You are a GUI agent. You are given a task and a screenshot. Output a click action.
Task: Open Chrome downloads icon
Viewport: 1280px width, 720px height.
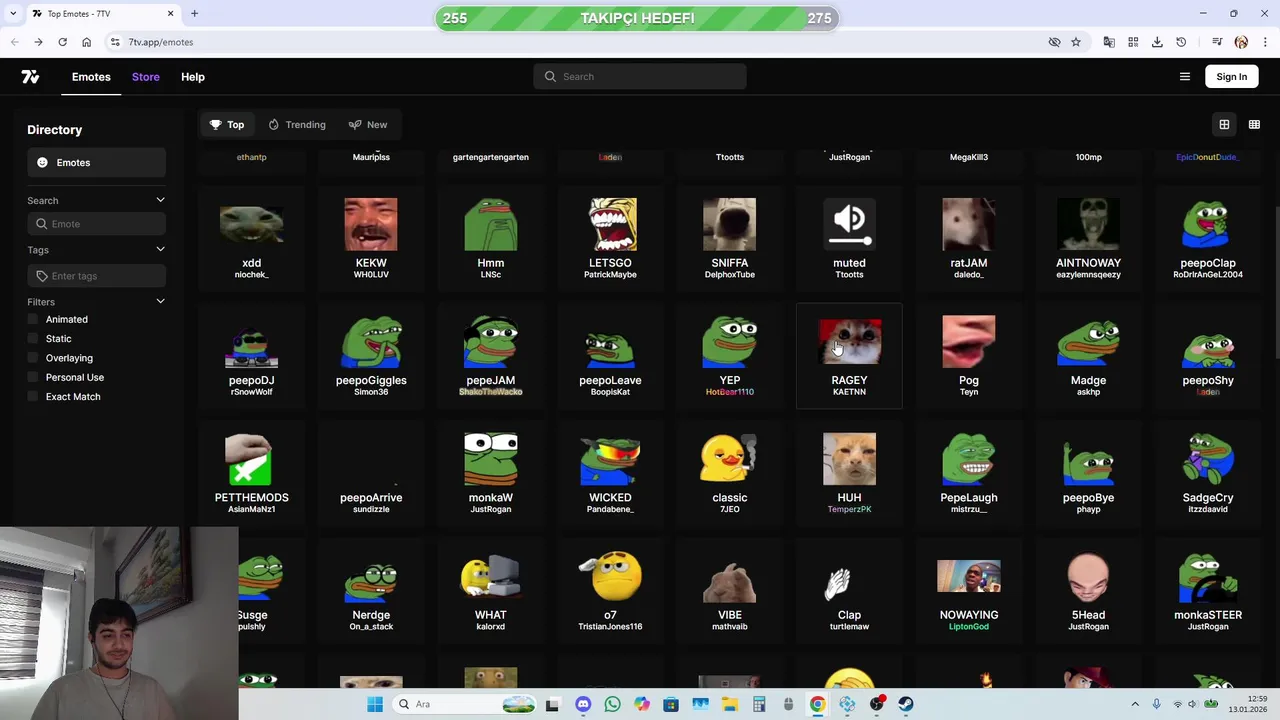1157,42
